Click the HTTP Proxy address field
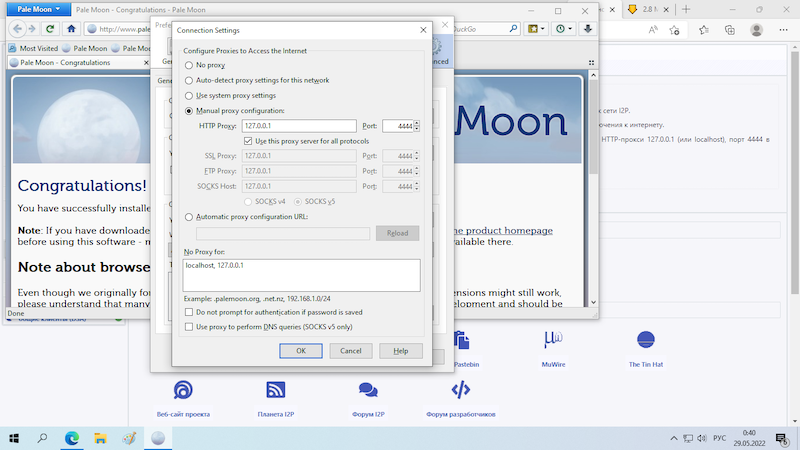This screenshot has width=800, height=450. [x=298, y=126]
